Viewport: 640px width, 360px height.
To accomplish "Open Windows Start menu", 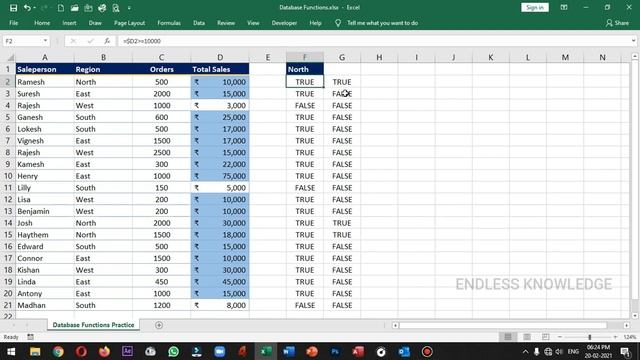I will click(x=11, y=352).
